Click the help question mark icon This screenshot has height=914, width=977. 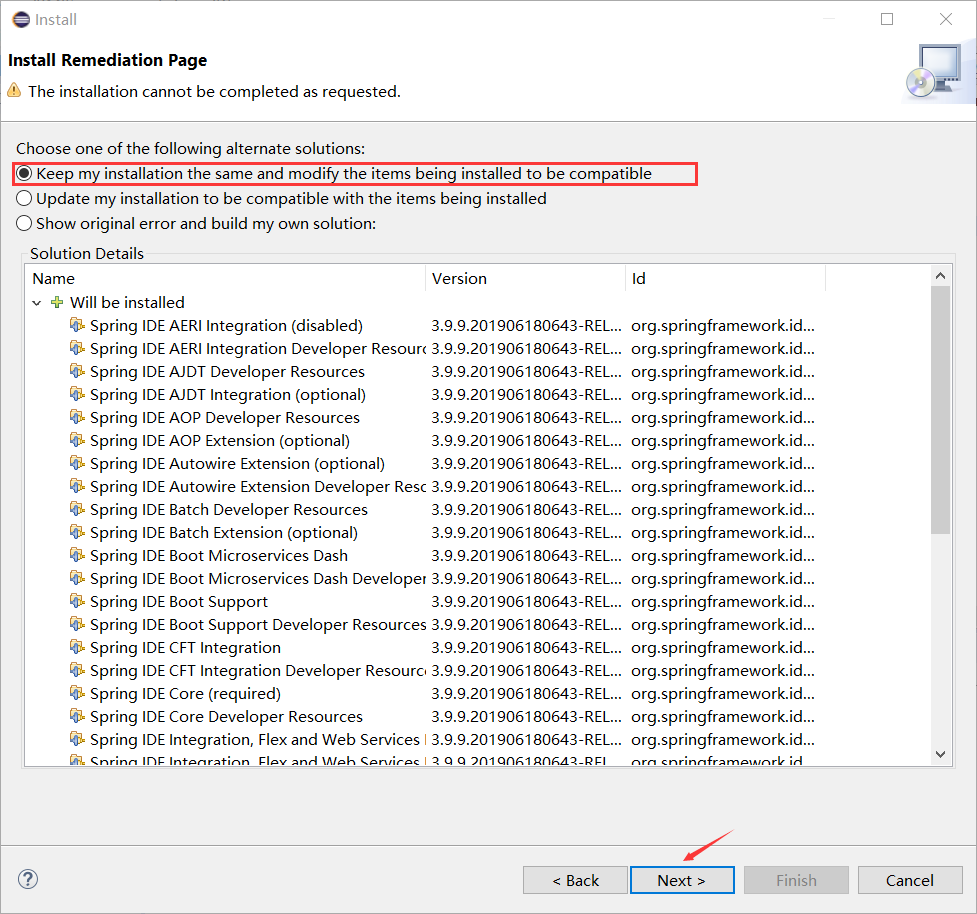27,879
